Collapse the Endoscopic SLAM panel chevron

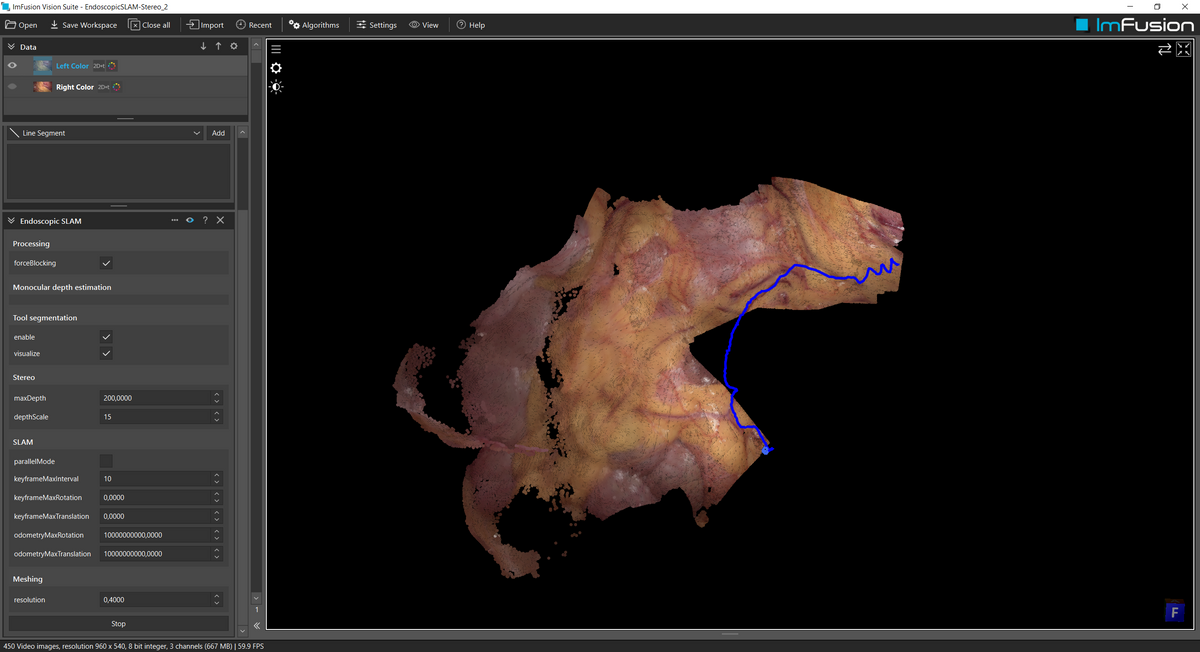[x=11, y=220]
